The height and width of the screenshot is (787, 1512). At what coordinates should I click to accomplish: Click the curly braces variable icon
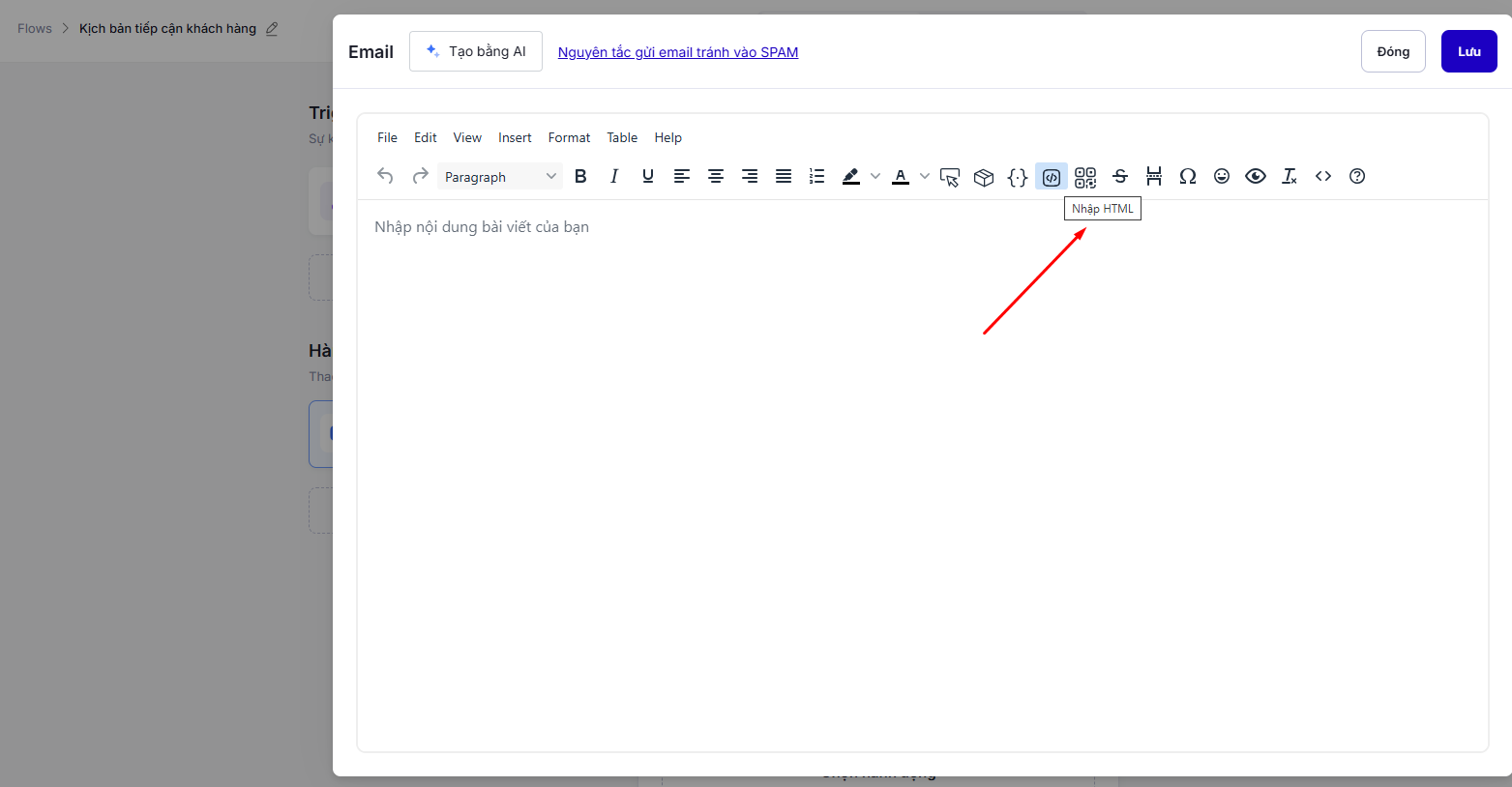[1018, 177]
